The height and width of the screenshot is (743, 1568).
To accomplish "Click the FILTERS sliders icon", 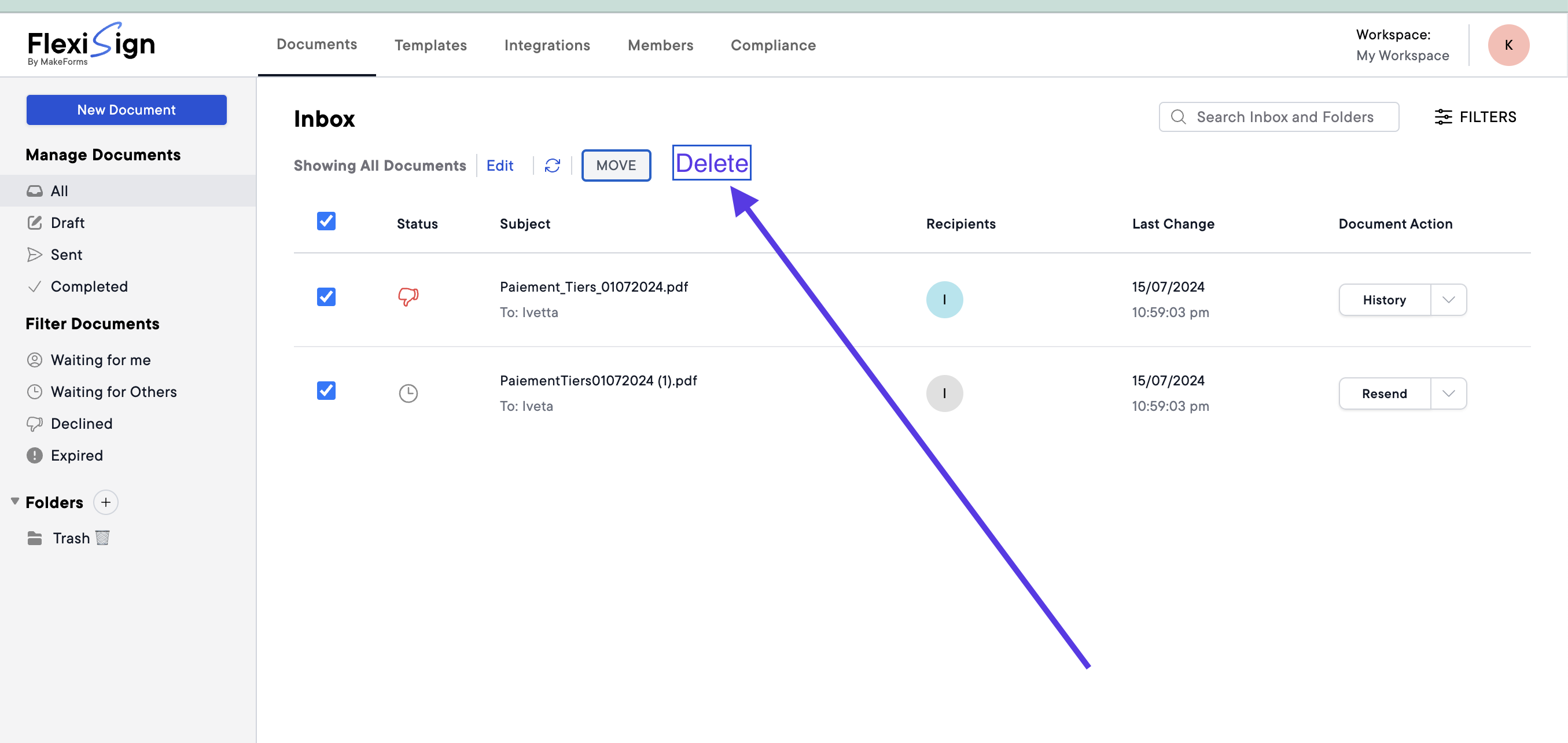I will (x=1442, y=117).
